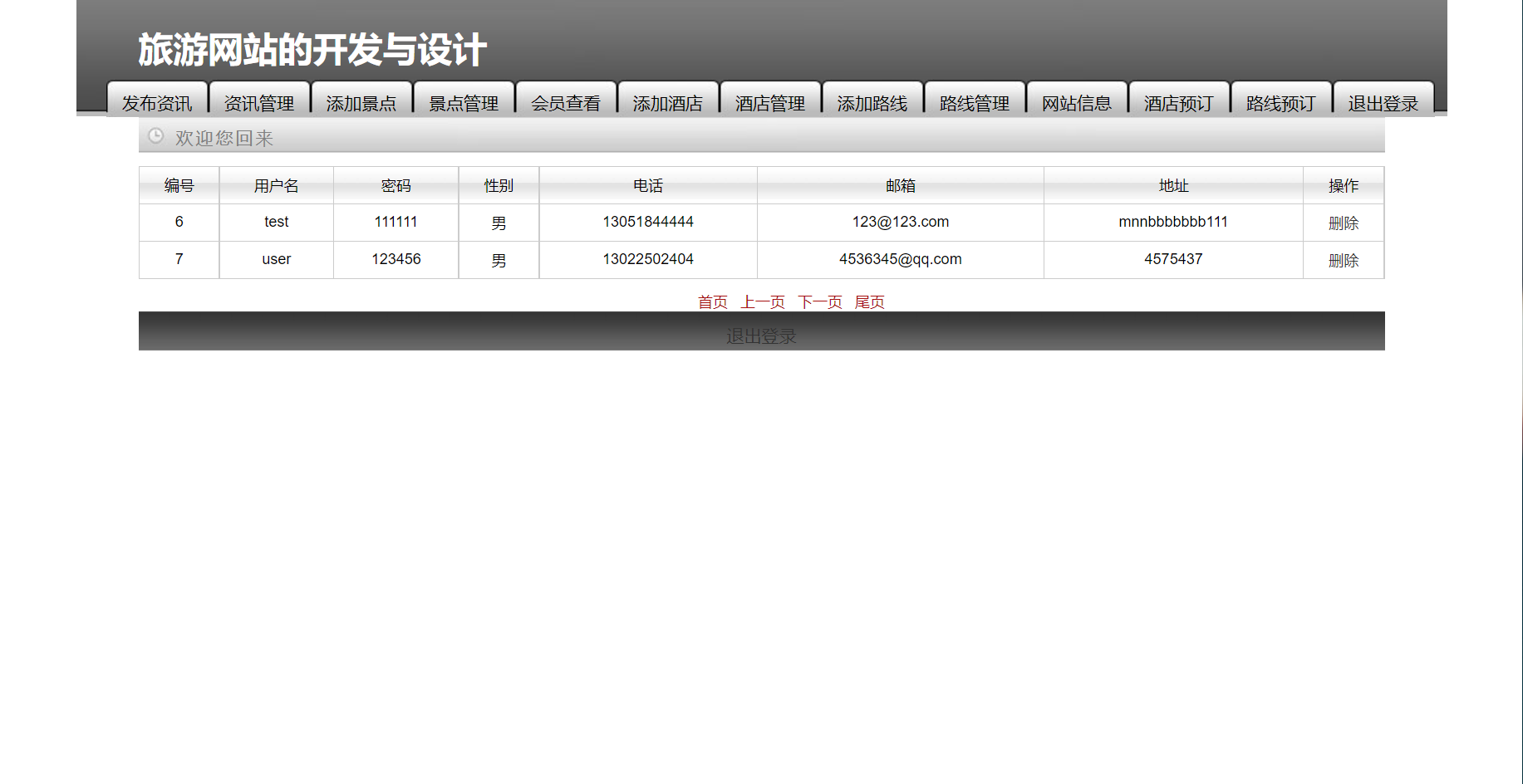Delete the member named user

[1344, 261]
